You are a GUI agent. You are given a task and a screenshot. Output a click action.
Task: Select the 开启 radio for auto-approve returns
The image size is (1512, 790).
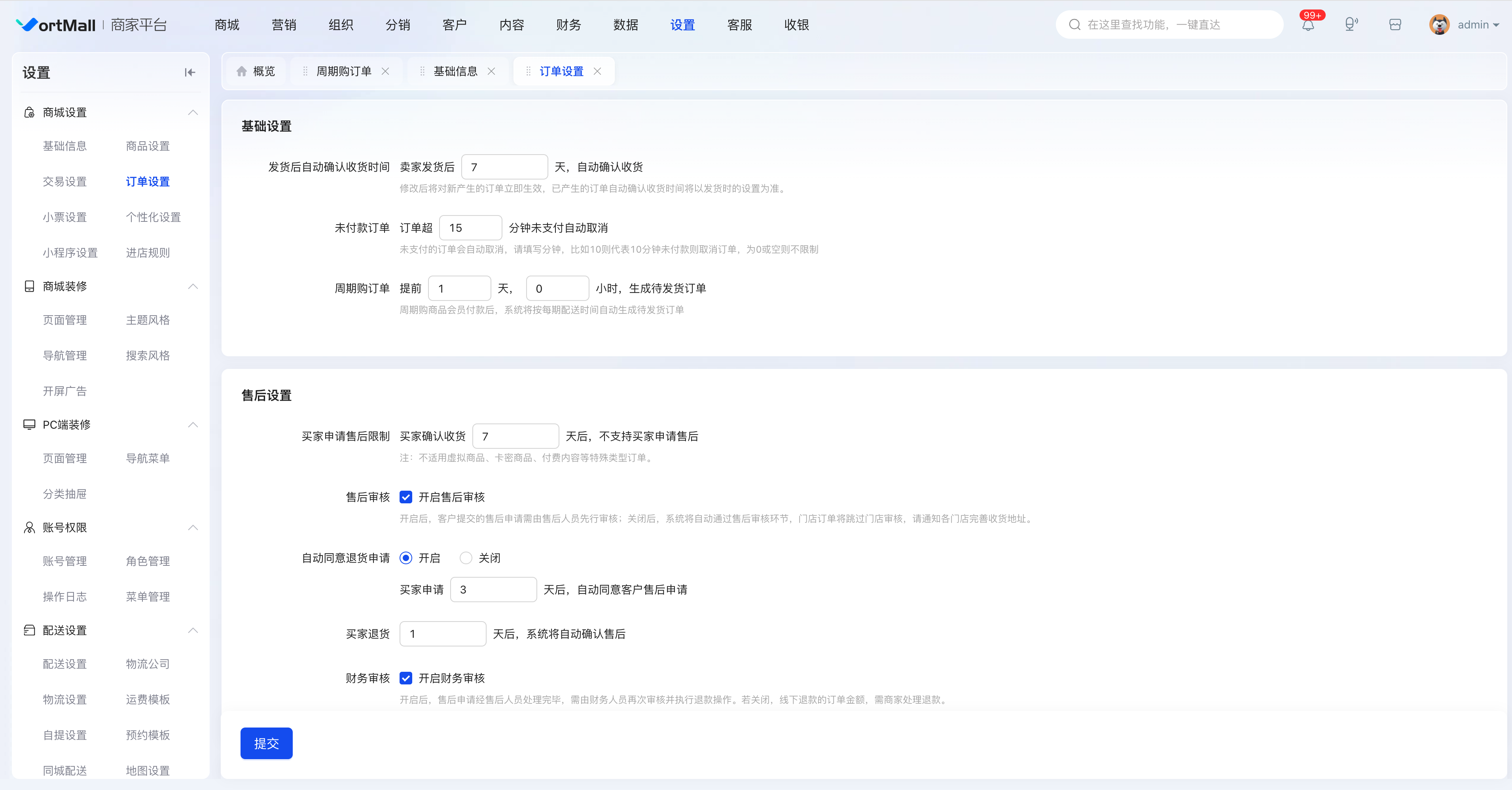coord(405,558)
